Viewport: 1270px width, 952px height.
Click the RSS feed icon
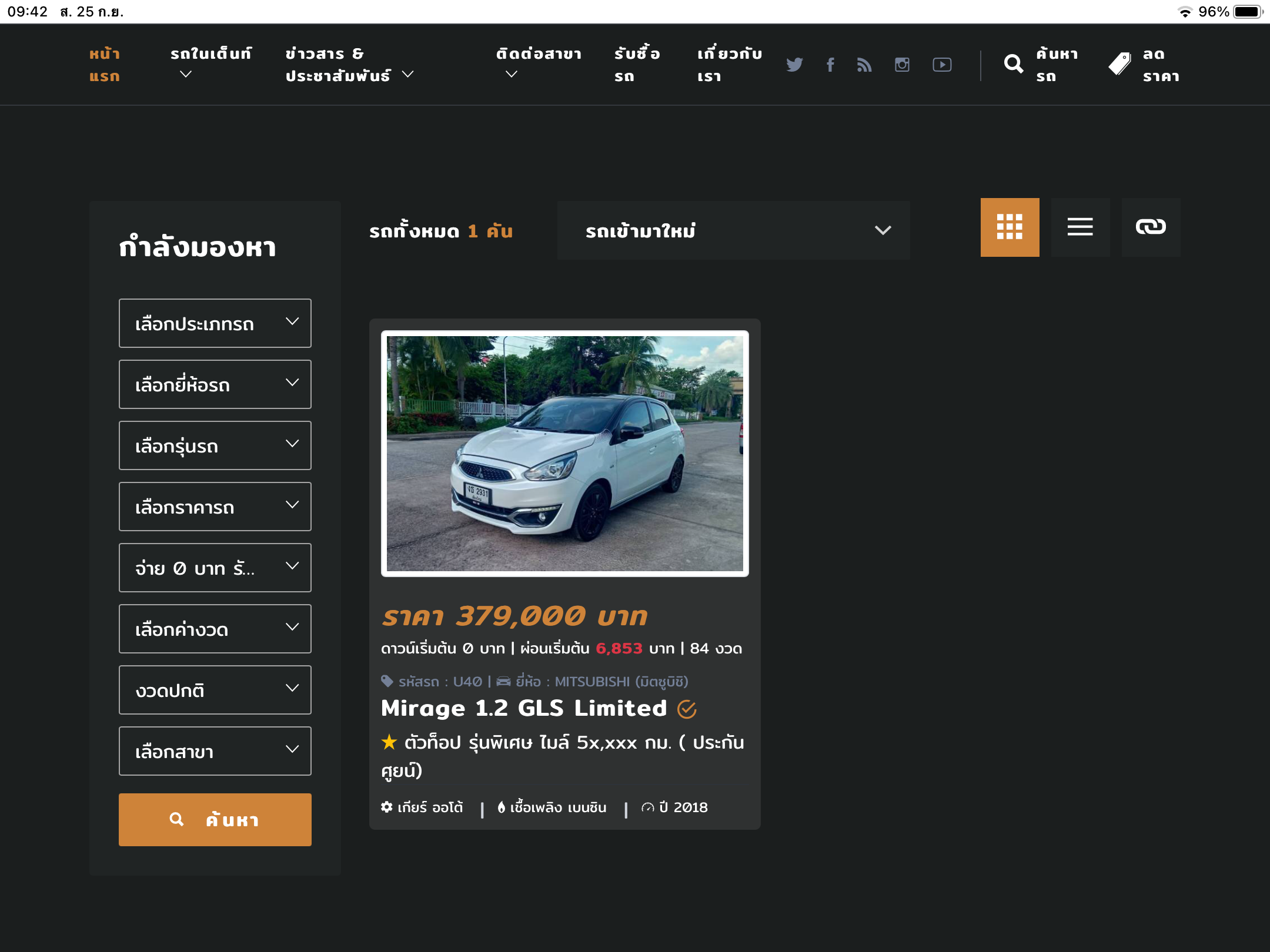click(864, 65)
